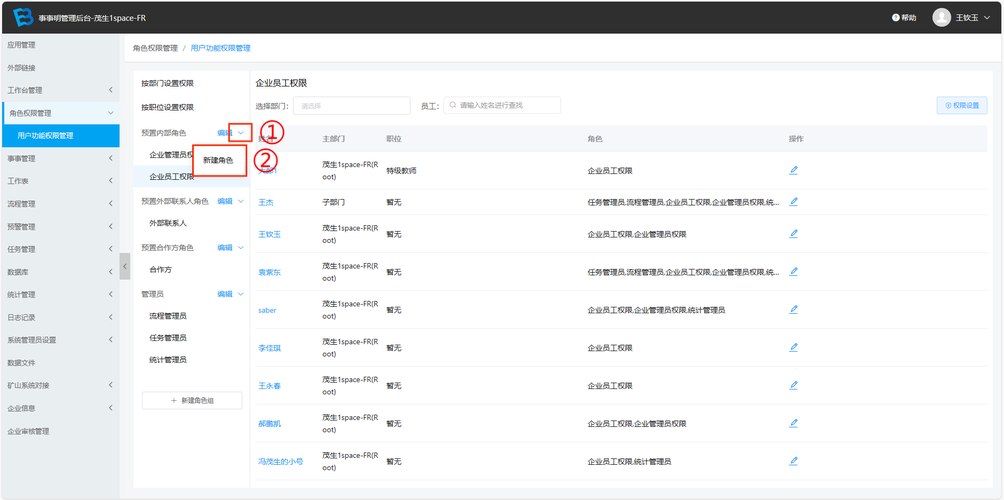The height and width of the screenshot is (500, 1004).
Task: Click the app logo in top-left corner
Action: pyautogui.click(x=22, y=17)
